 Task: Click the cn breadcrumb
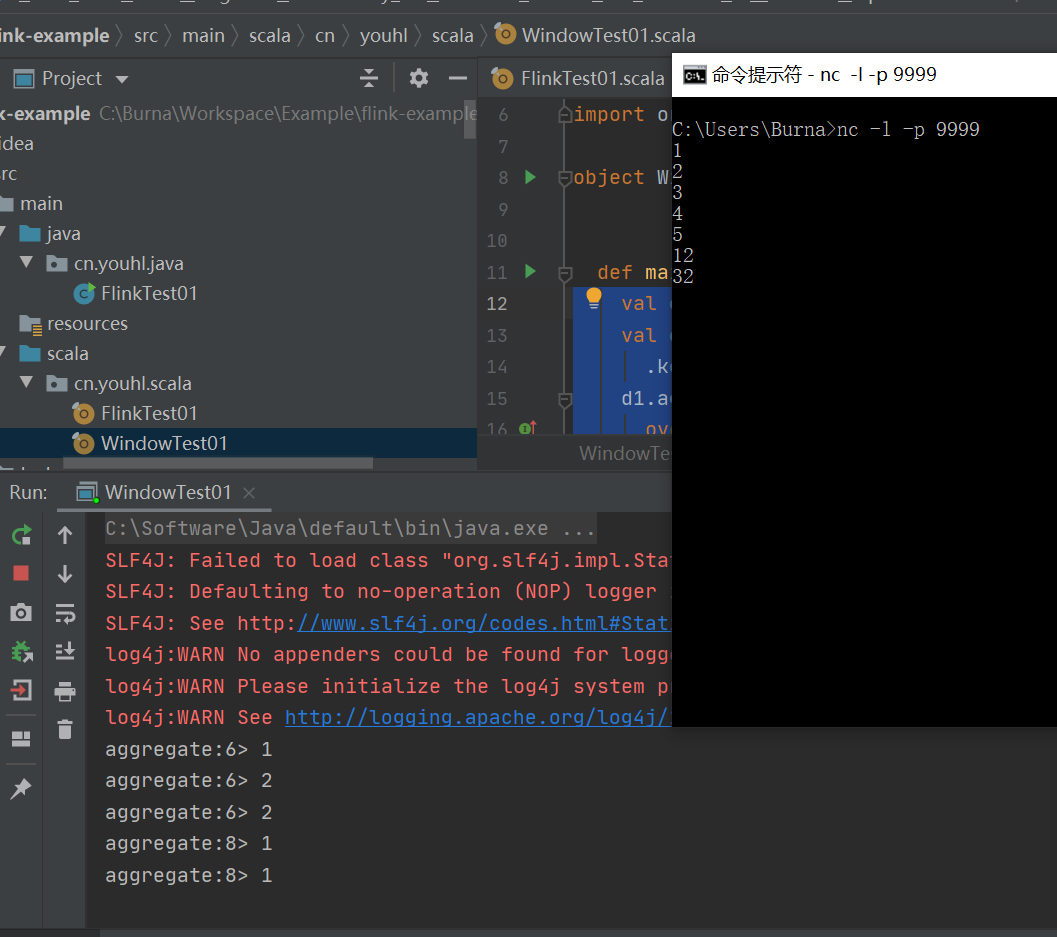[325, 35]
